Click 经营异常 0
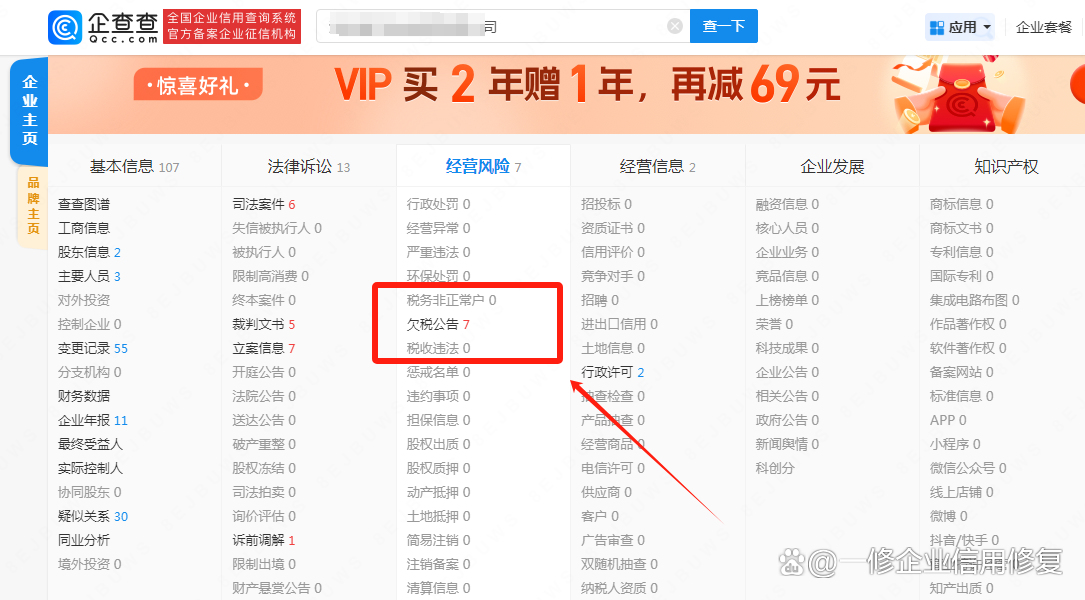Viewport: 1085px width, 600px height. tap(438, 228)
